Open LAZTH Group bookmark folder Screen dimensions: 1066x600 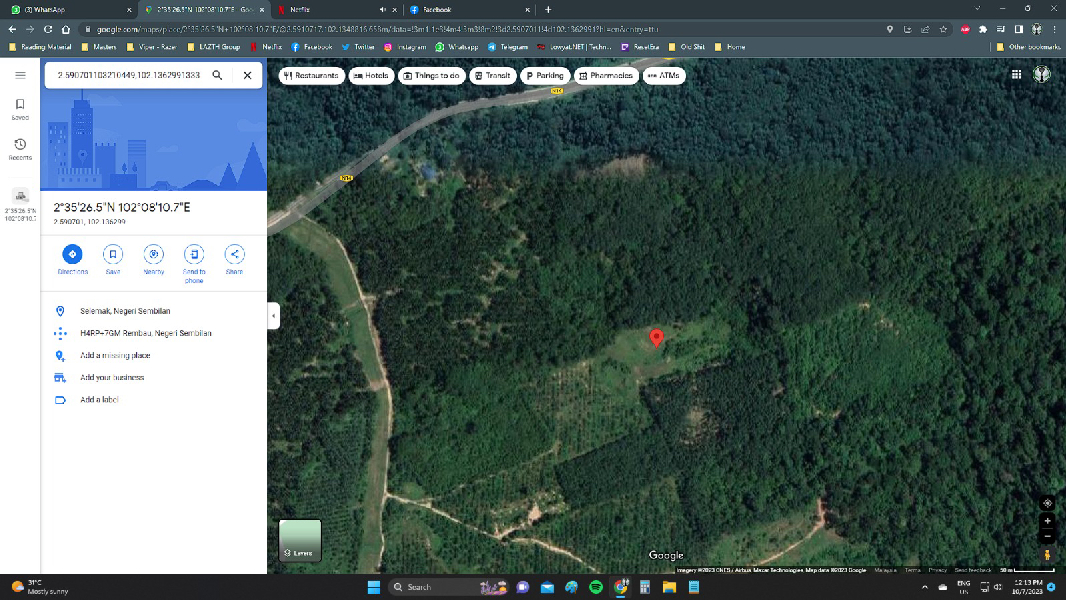[x=213, y=47]
